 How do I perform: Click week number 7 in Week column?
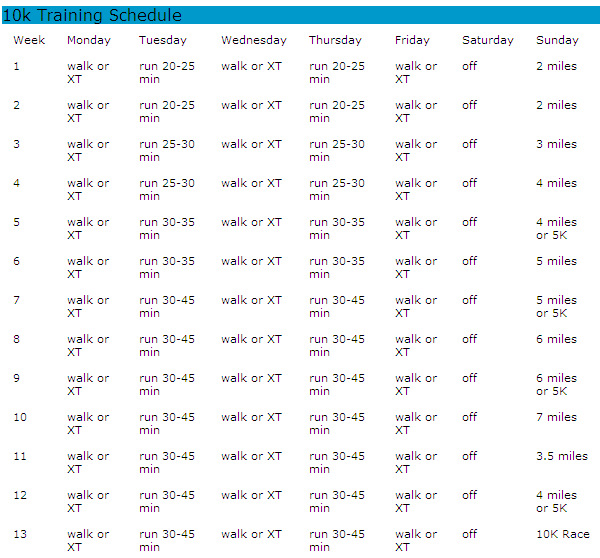pos(16,300)
